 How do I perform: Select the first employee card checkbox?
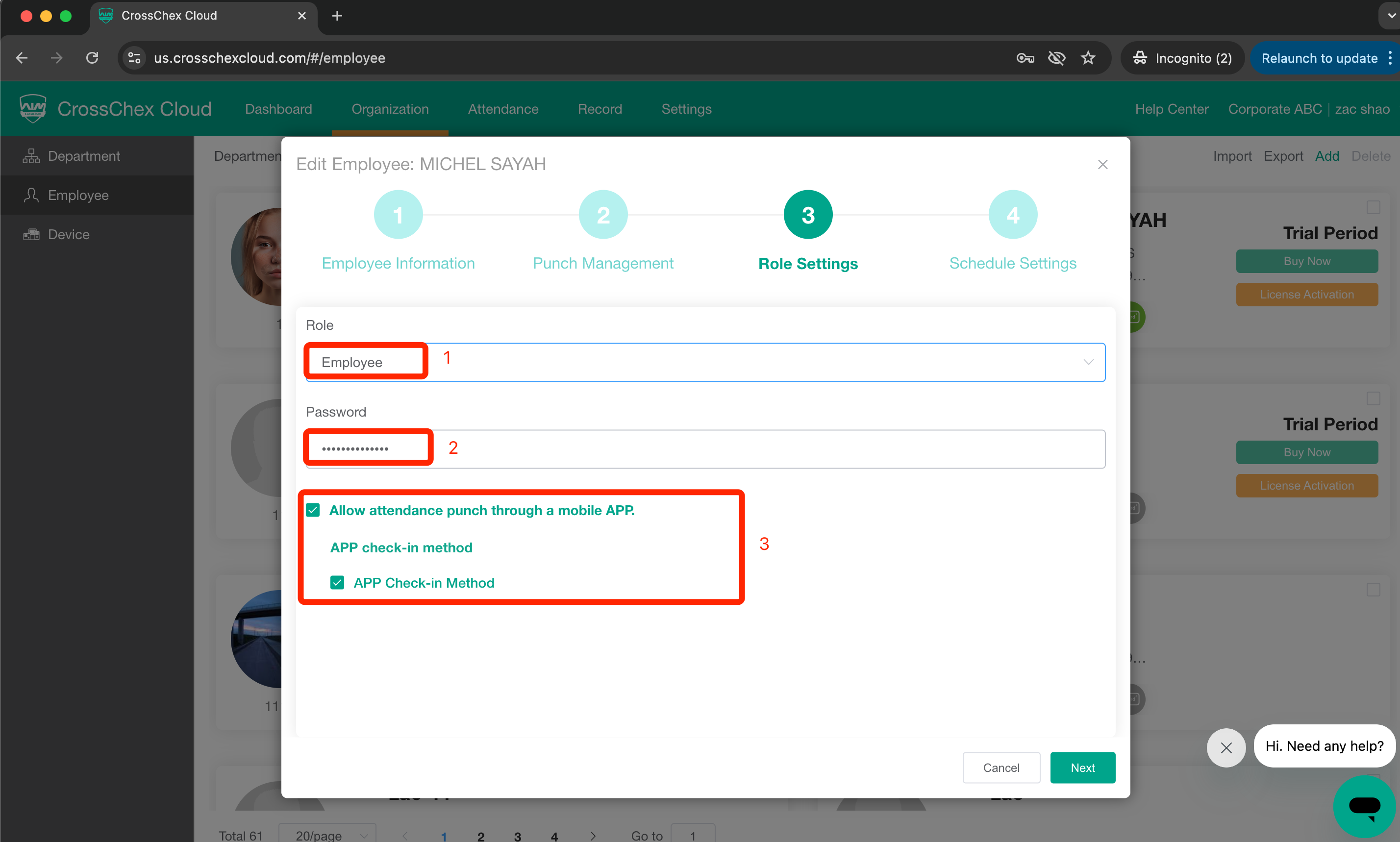click(1373, 207)
